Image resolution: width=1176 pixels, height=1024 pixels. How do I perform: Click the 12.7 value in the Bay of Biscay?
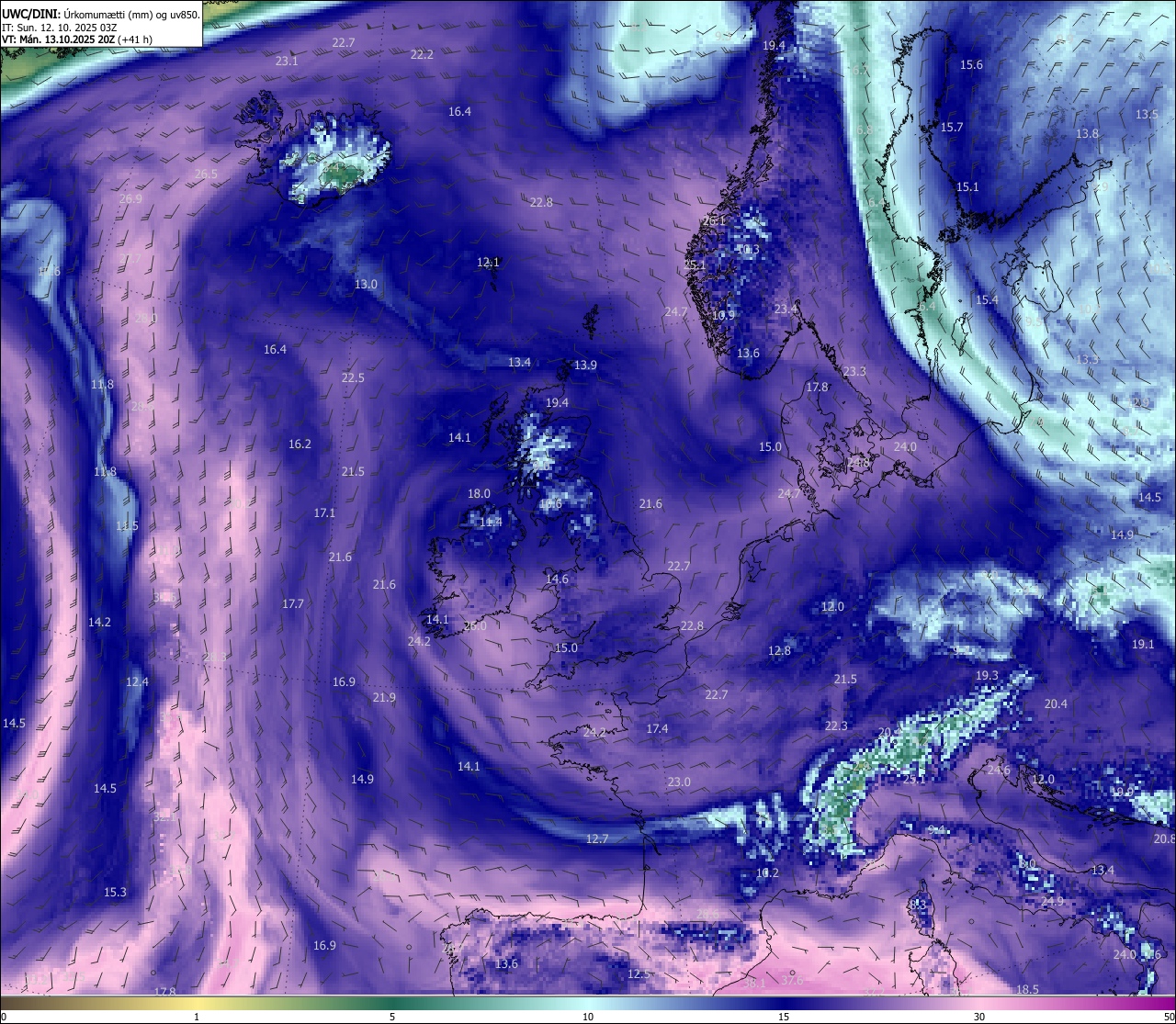[x=597, y=838]
